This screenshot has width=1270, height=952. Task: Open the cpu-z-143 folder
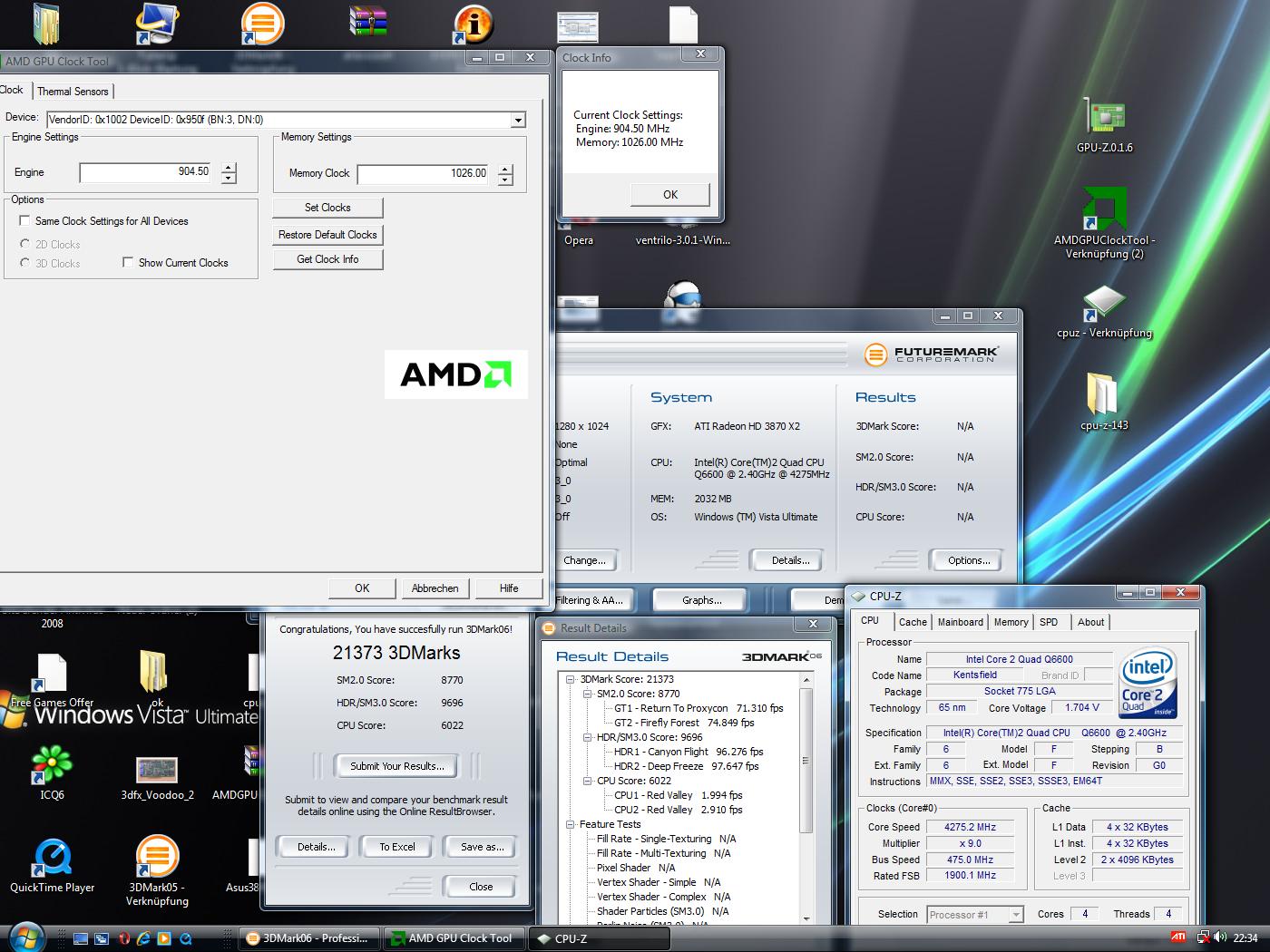[x=1104, y=402]
